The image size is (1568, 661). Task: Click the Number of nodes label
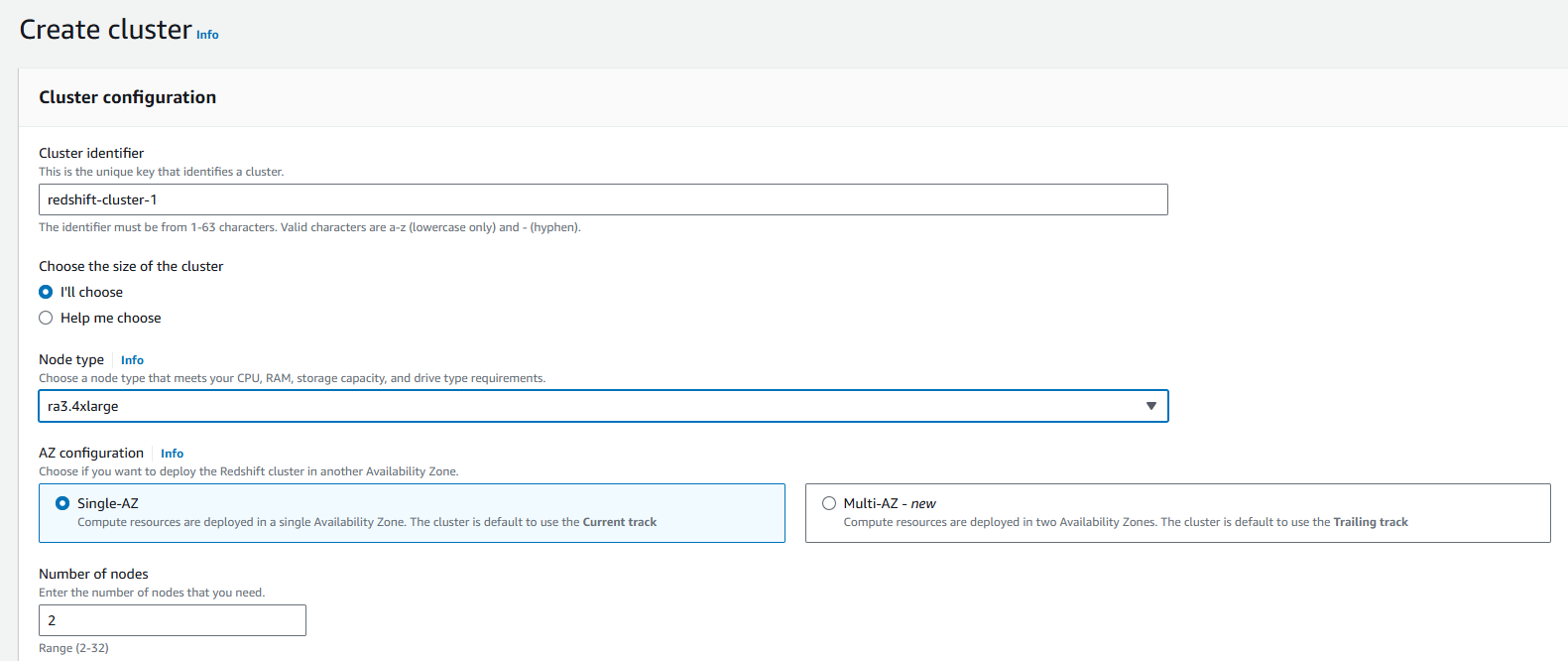coord(93,574)
